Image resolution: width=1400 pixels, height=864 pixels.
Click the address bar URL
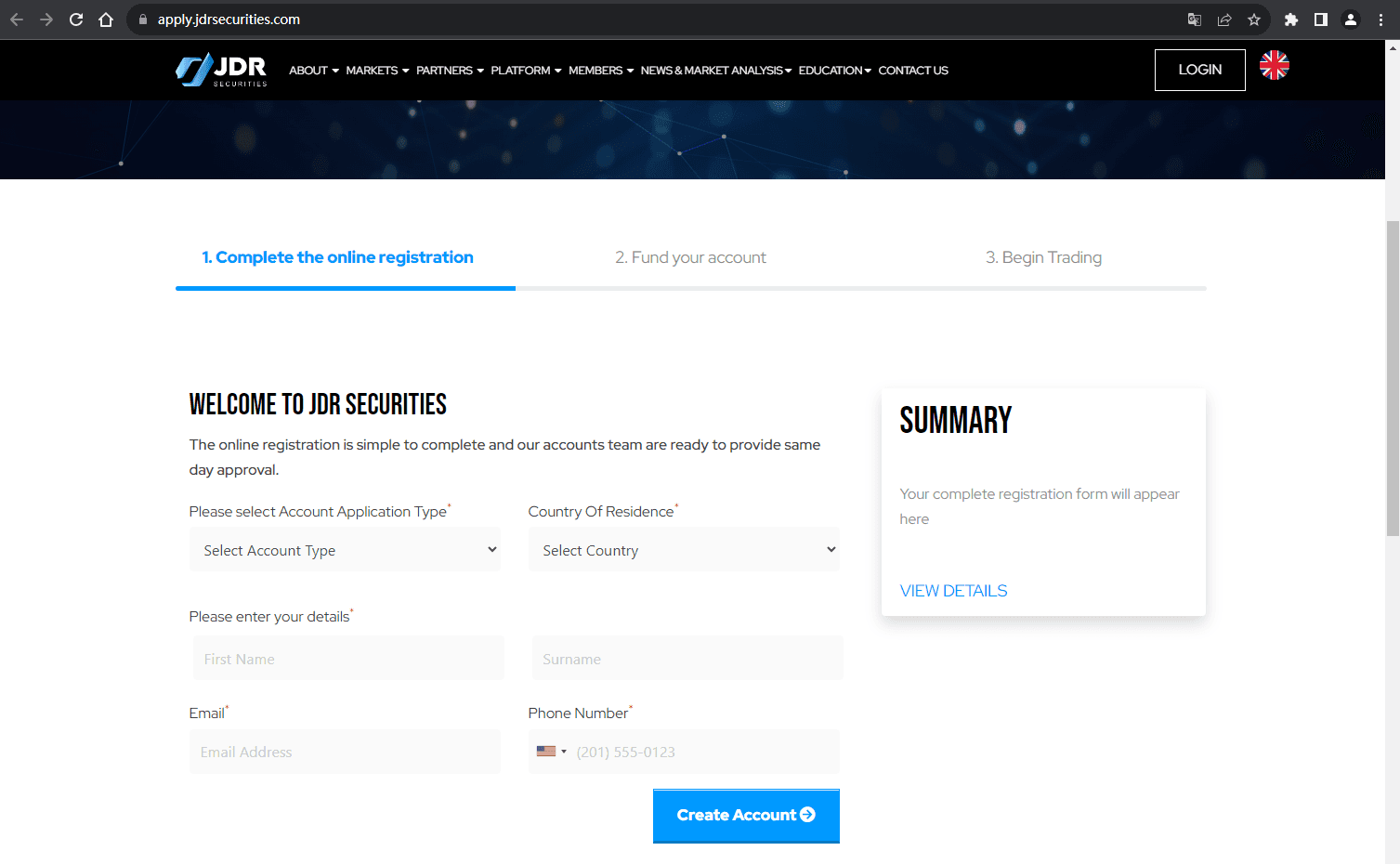coord(229,20)
